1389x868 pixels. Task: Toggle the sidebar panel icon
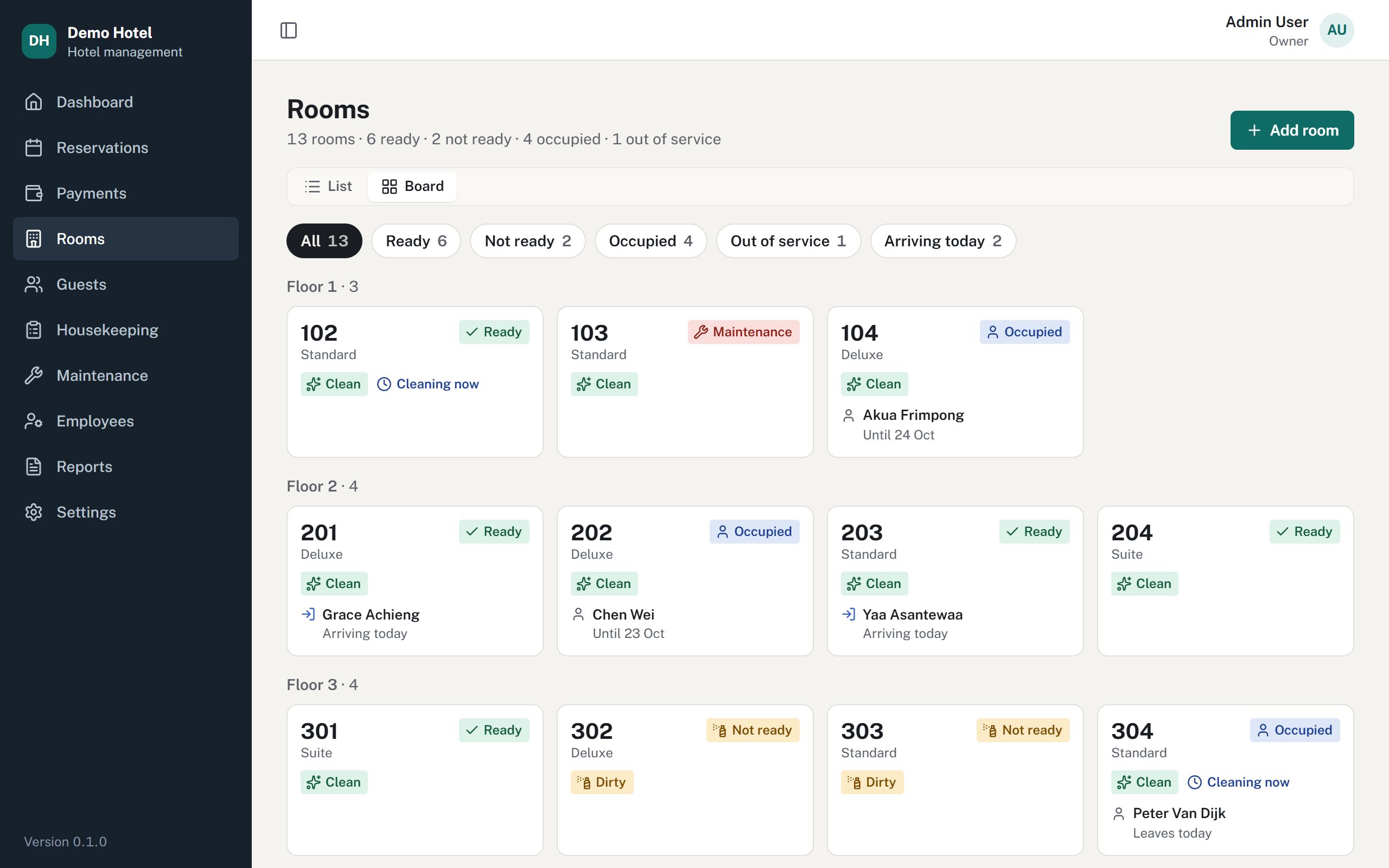point(288,30)
